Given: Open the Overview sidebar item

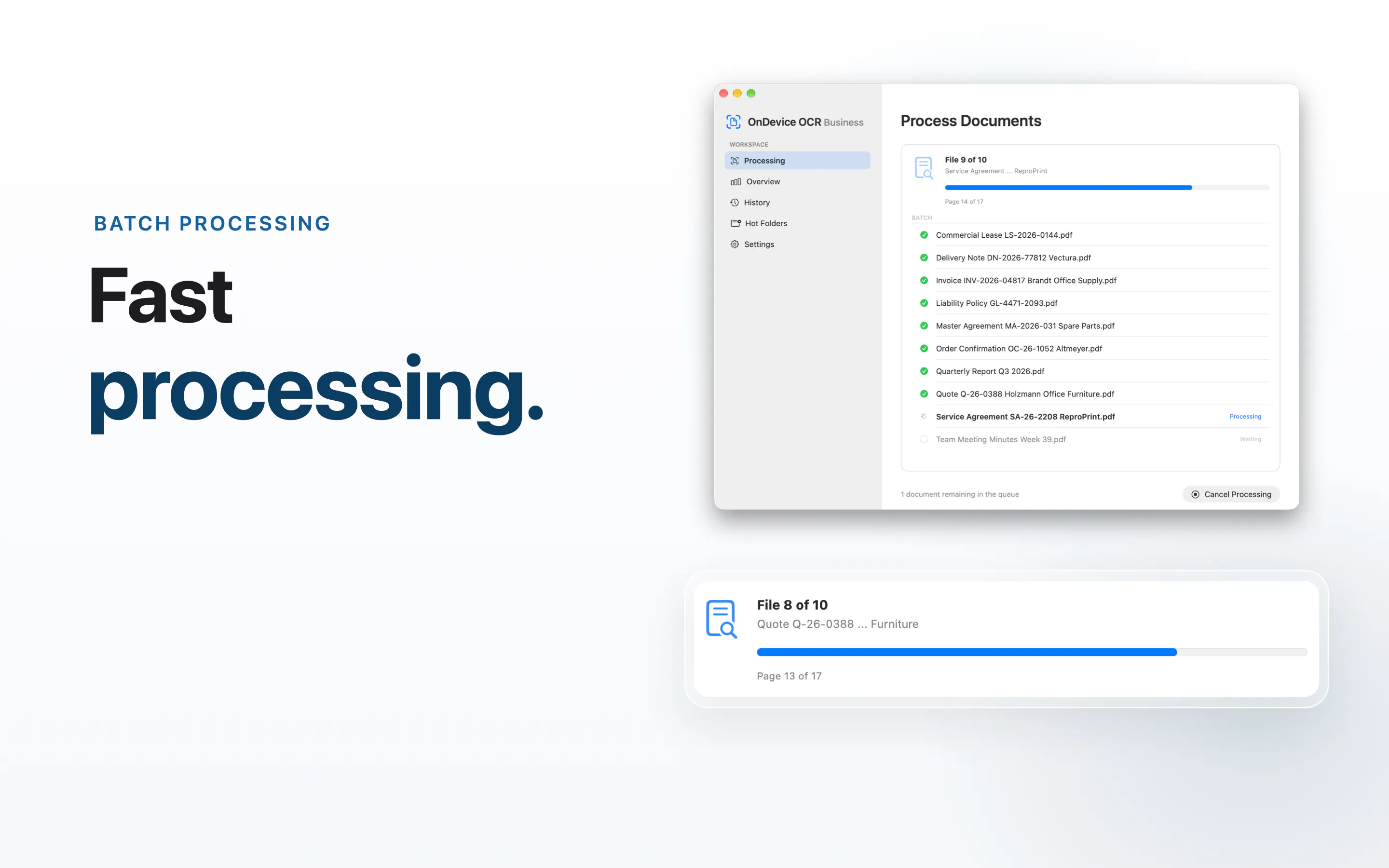Looking at the screenshot, I should (x=797, y=181).
